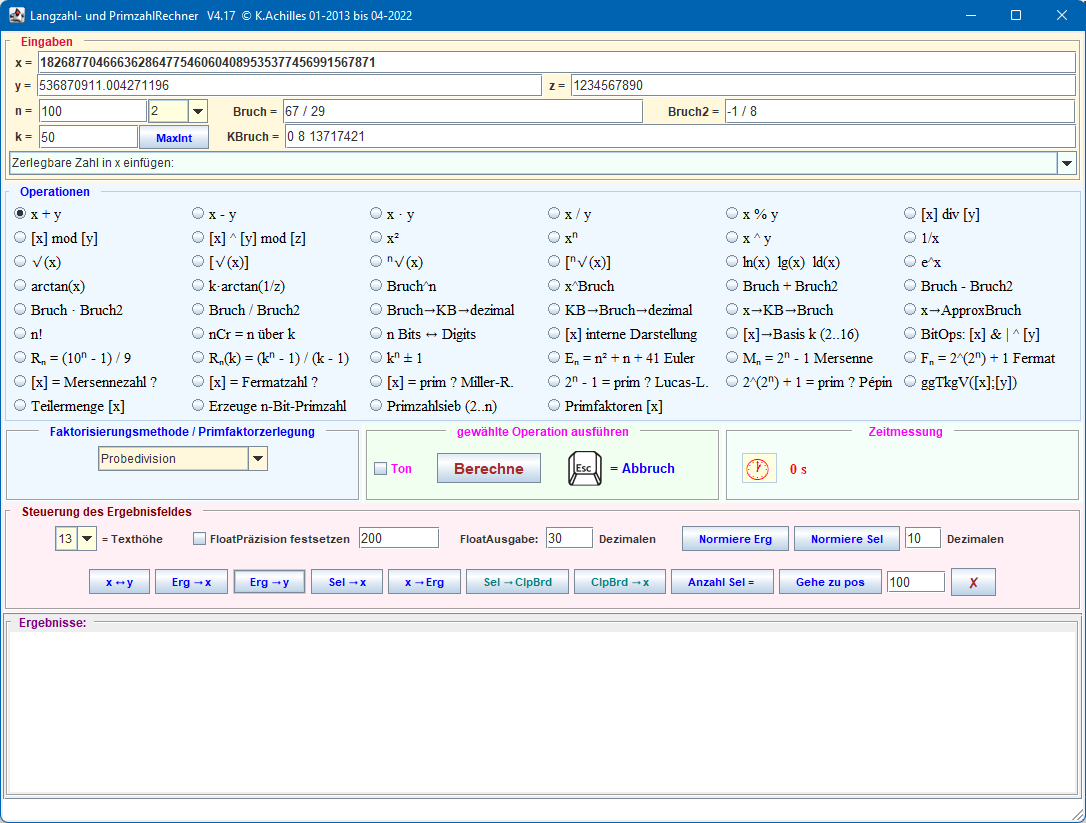The height and width of the screenshot is (823, 1086).
Task: Enable the Ton checkbox
Action: (380, 469)
